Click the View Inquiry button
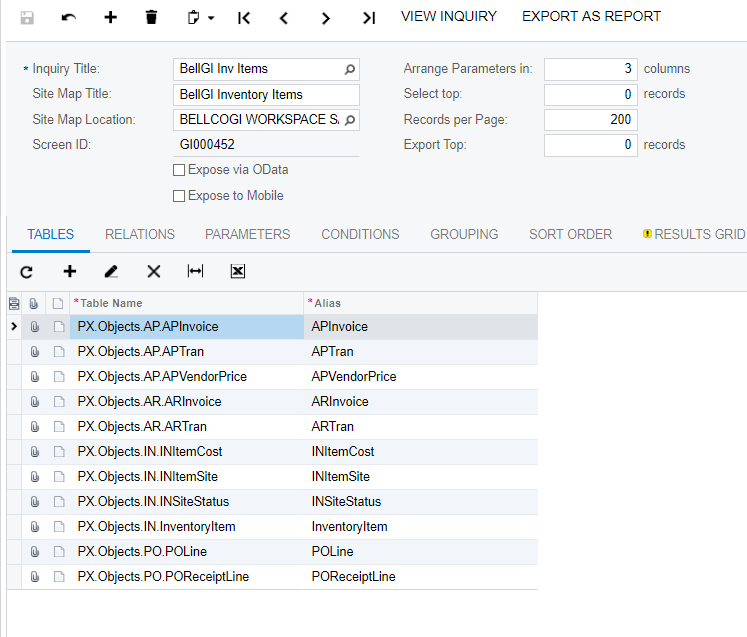The height and width of the screenshot is (637, 747). pos(449,17)
